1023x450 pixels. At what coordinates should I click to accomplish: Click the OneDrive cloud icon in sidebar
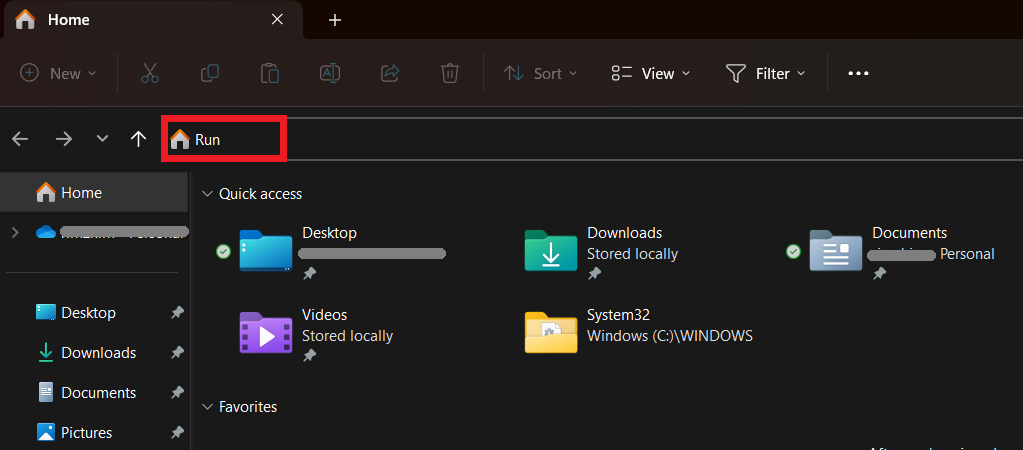pyautogui.click(x=46, y=232)
